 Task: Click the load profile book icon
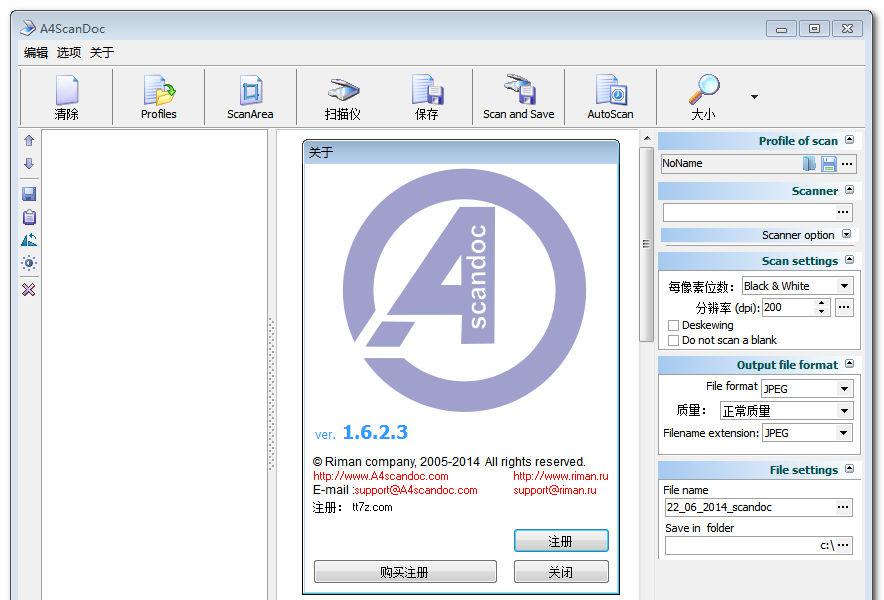pos(810,164)
